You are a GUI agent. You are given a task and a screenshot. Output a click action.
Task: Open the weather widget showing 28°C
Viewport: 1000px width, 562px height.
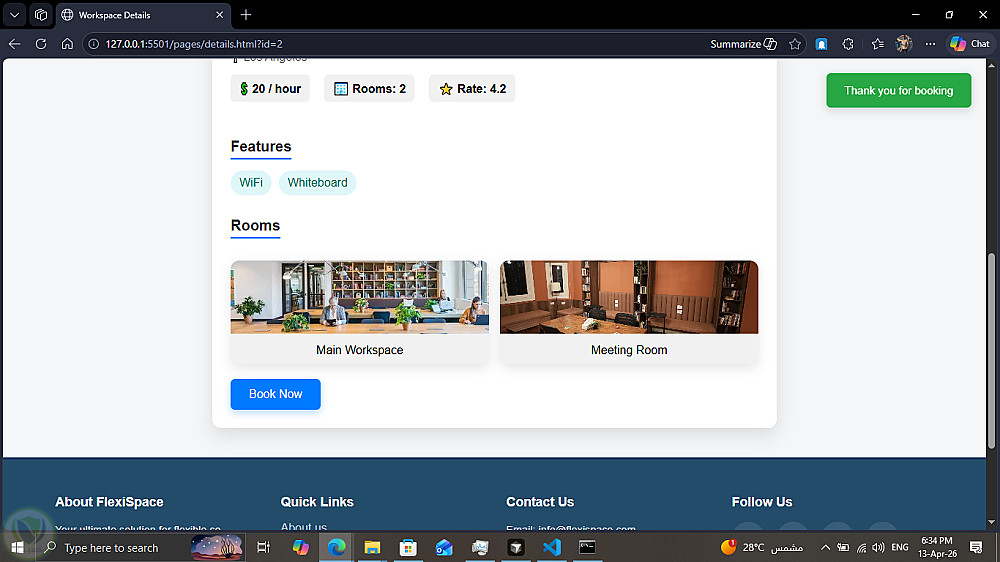[762, 547]
